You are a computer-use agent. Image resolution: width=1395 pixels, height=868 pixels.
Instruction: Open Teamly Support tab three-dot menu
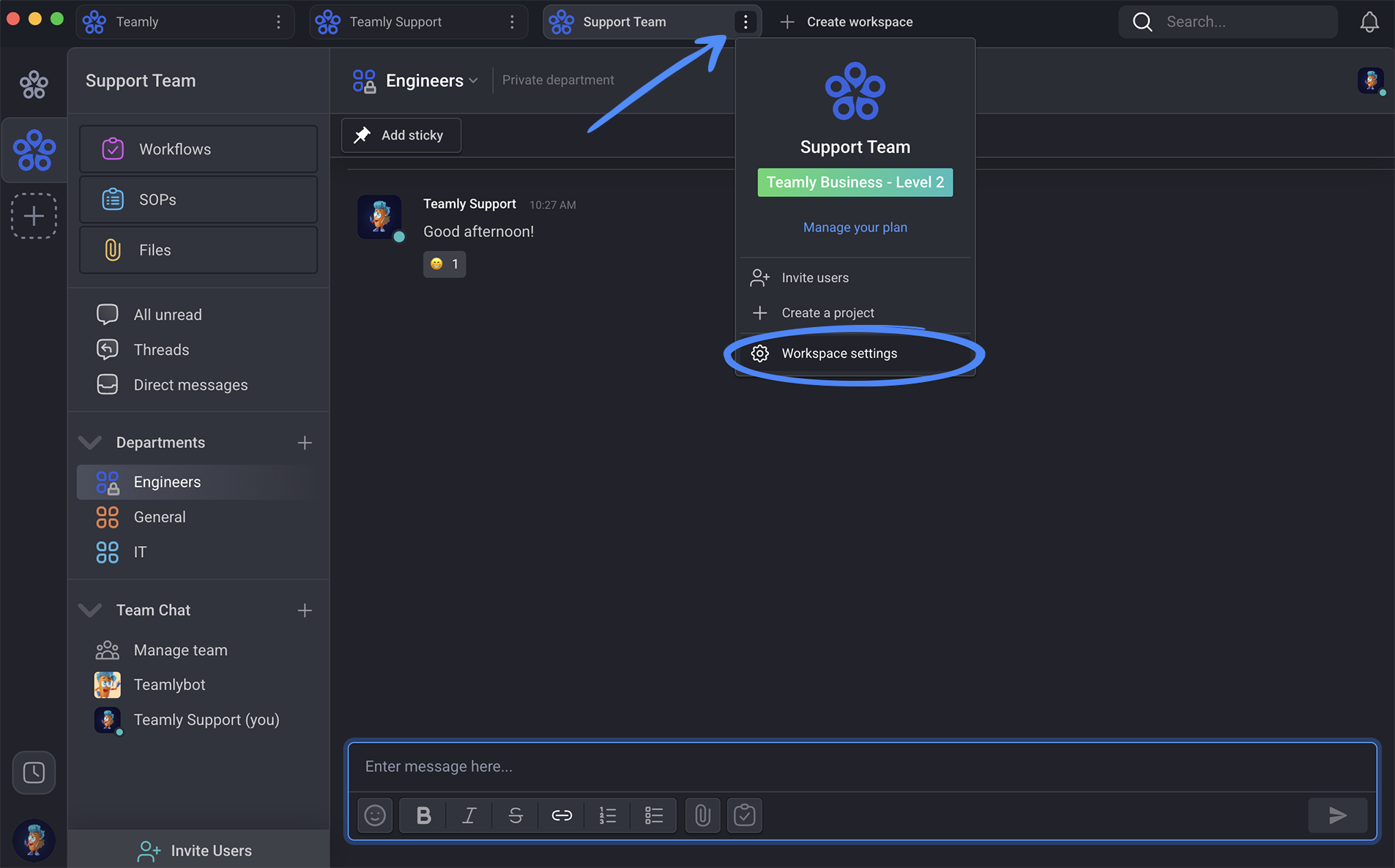(512, 22)
